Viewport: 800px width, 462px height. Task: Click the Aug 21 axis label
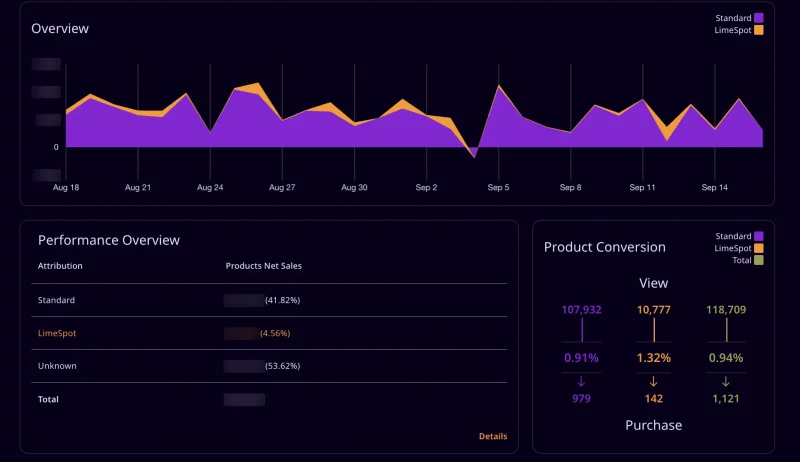(138, 187)
